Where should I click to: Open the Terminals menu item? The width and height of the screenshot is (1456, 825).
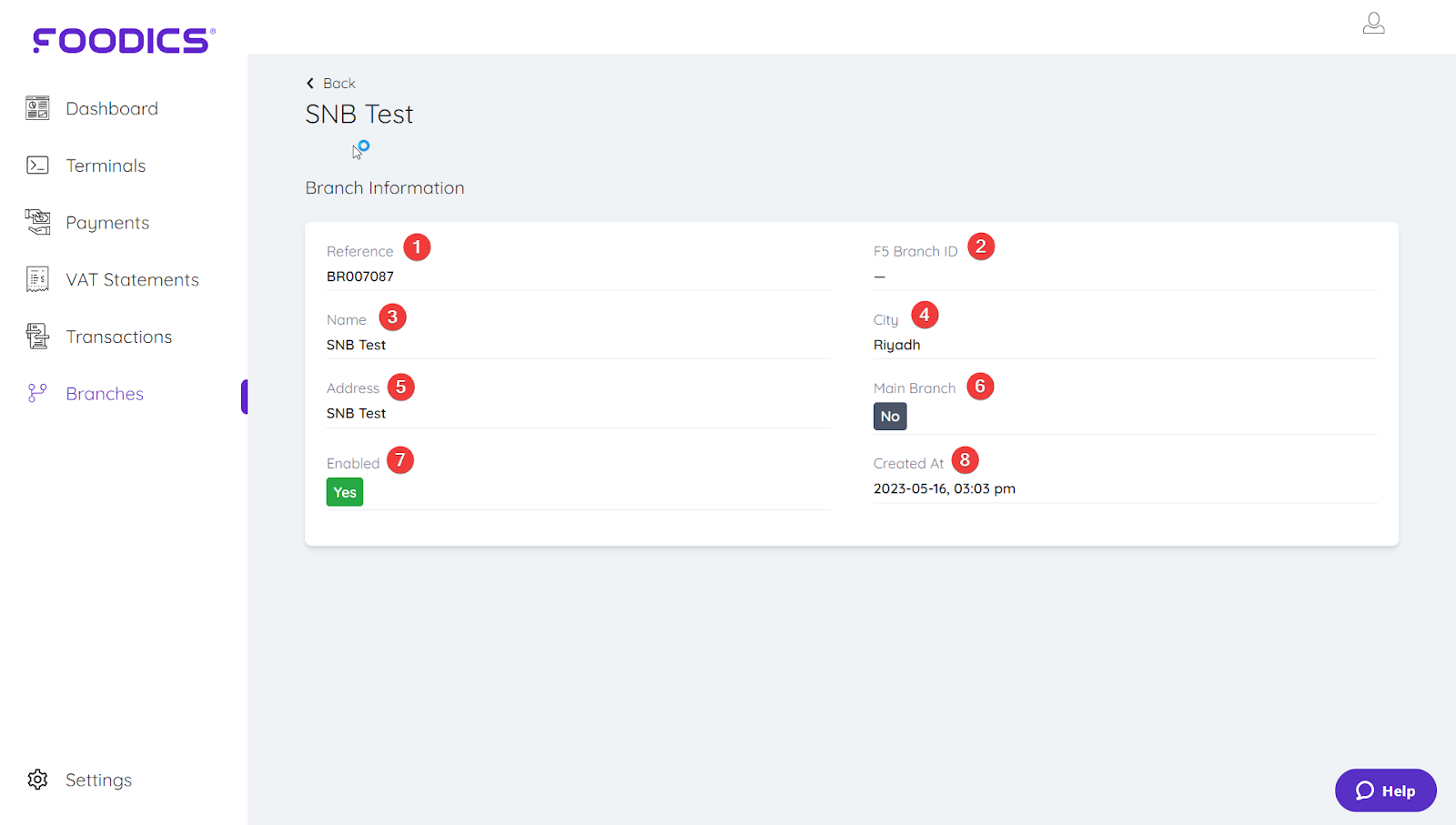point(106,166)
